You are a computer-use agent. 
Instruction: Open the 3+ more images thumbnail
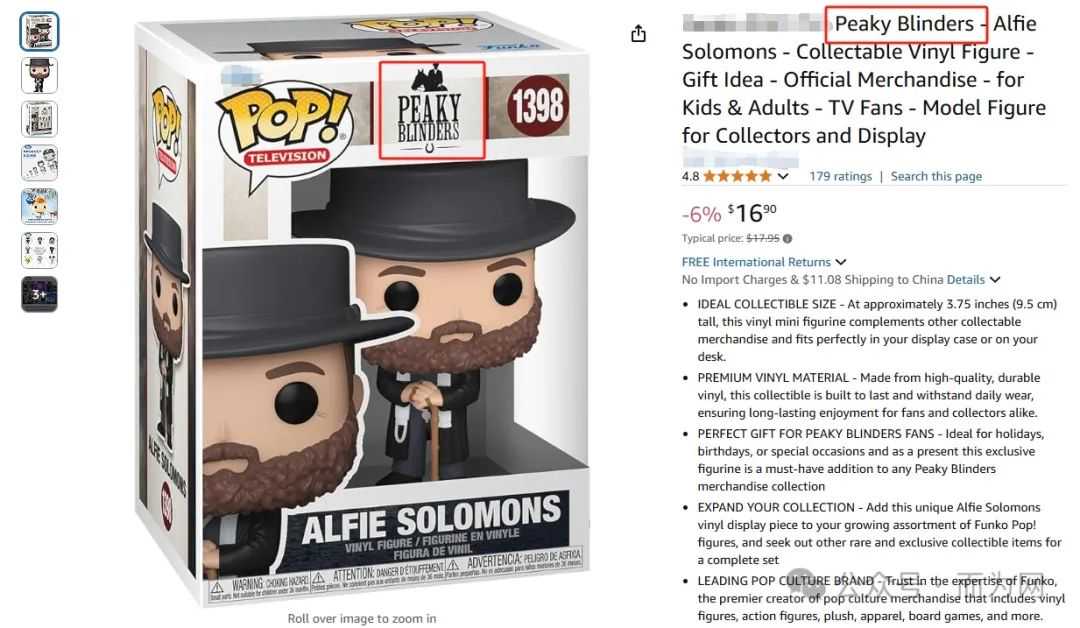[39, 295]
